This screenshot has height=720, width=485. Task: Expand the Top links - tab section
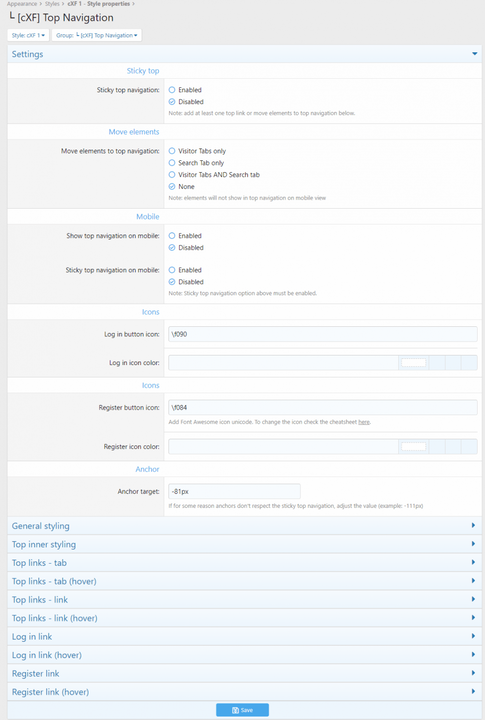(244, 562)
